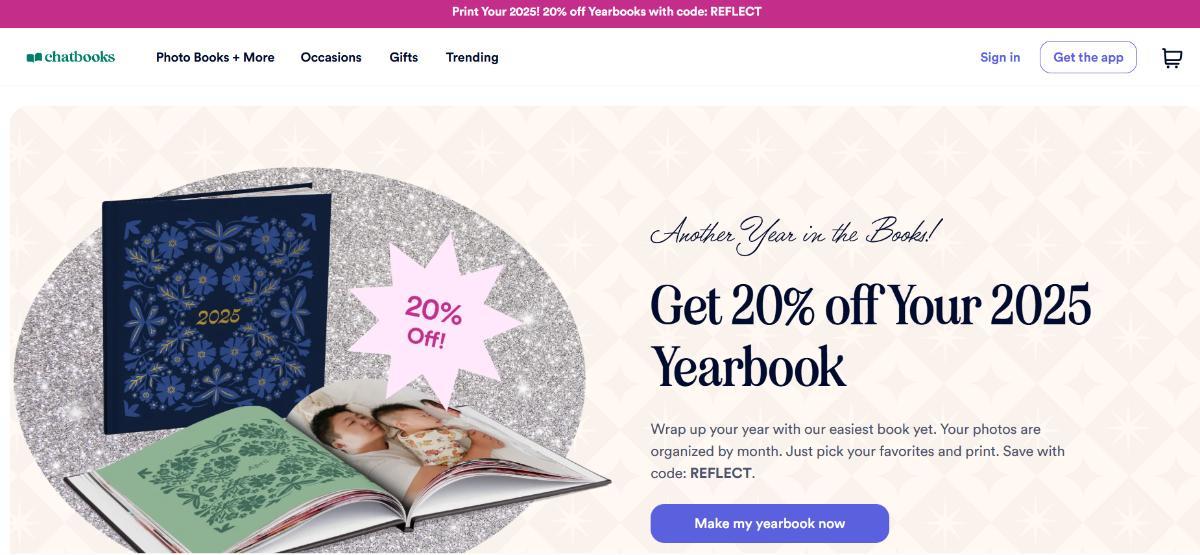The height and width of the screenshot is (555, 1200).
Task: Click the Get 20% off Your 2025 Yearbook heading
Action: (870, 335)
